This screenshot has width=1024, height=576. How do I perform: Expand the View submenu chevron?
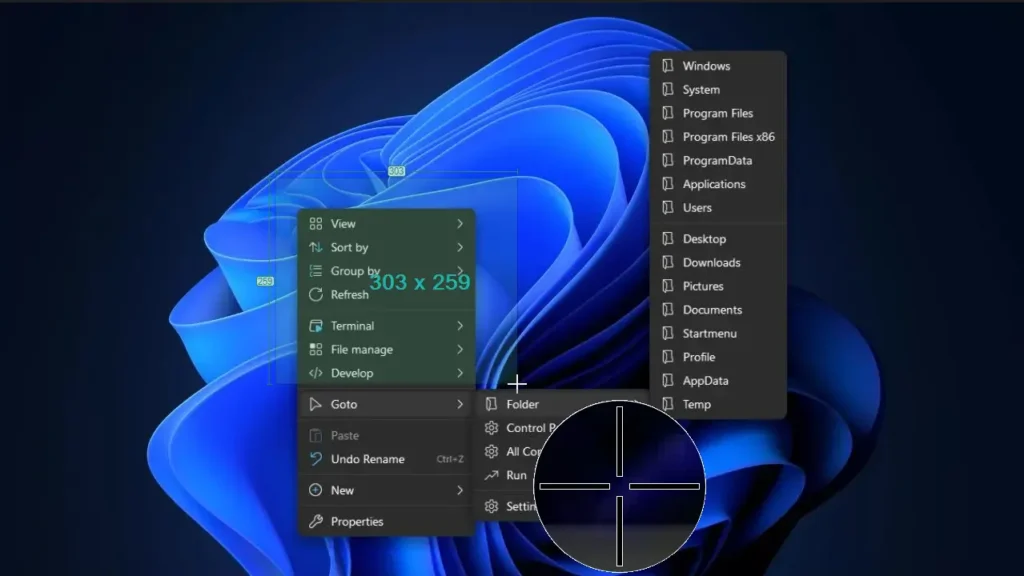460,224
